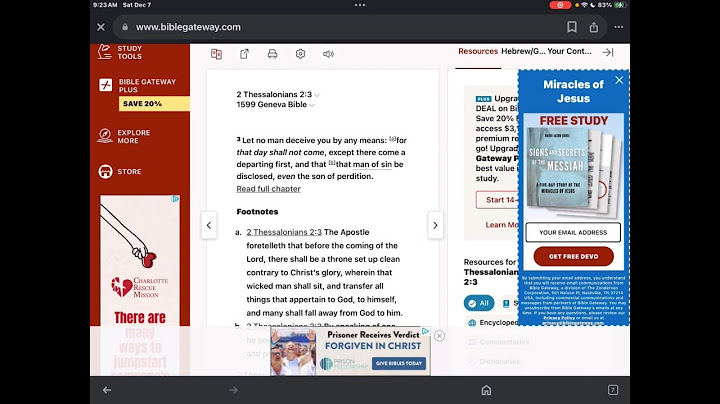Close the bottom banner ad
Image resolution: width=720 pixels, height=404 pixels.
(439, 336)
